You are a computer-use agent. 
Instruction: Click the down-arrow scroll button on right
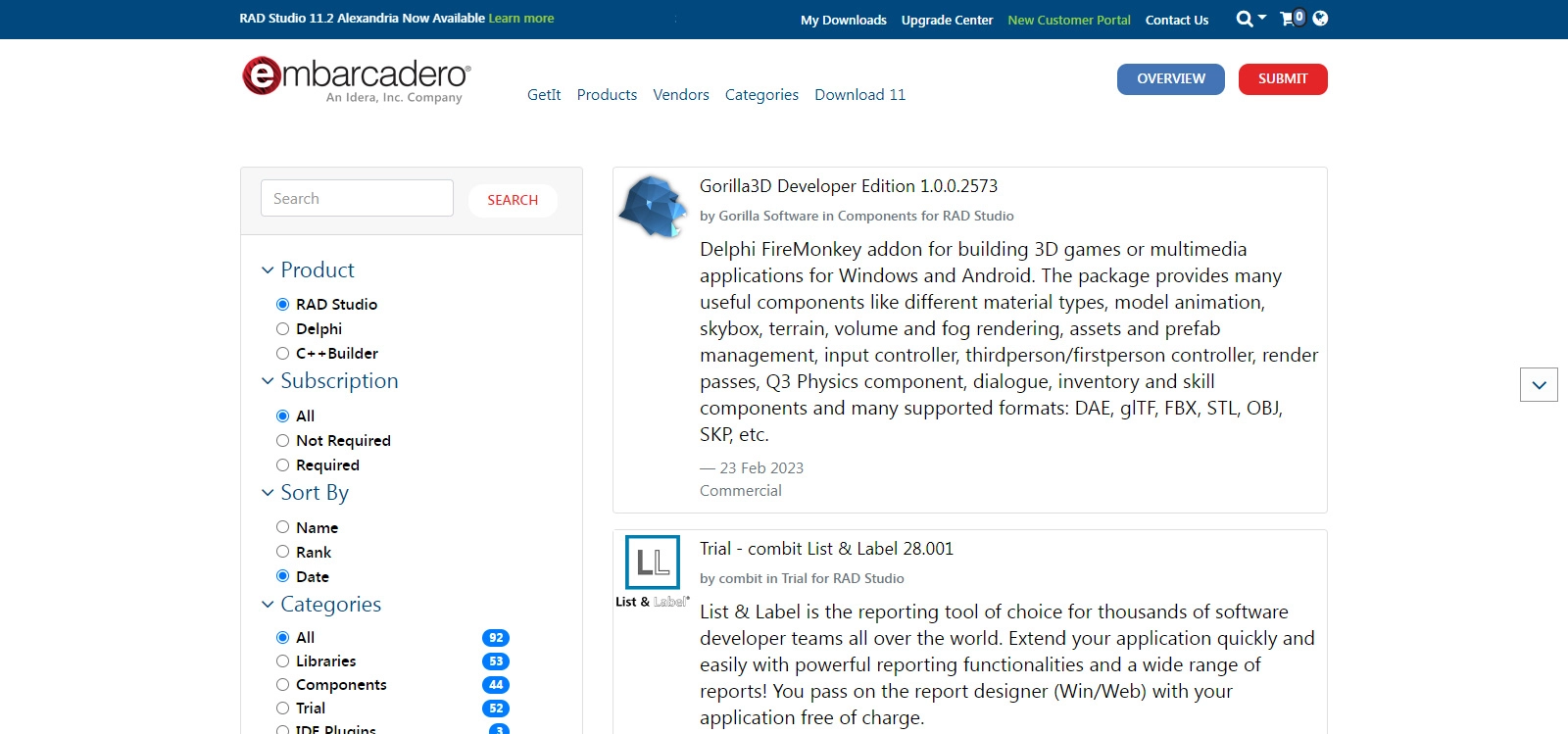[1539, 385]
